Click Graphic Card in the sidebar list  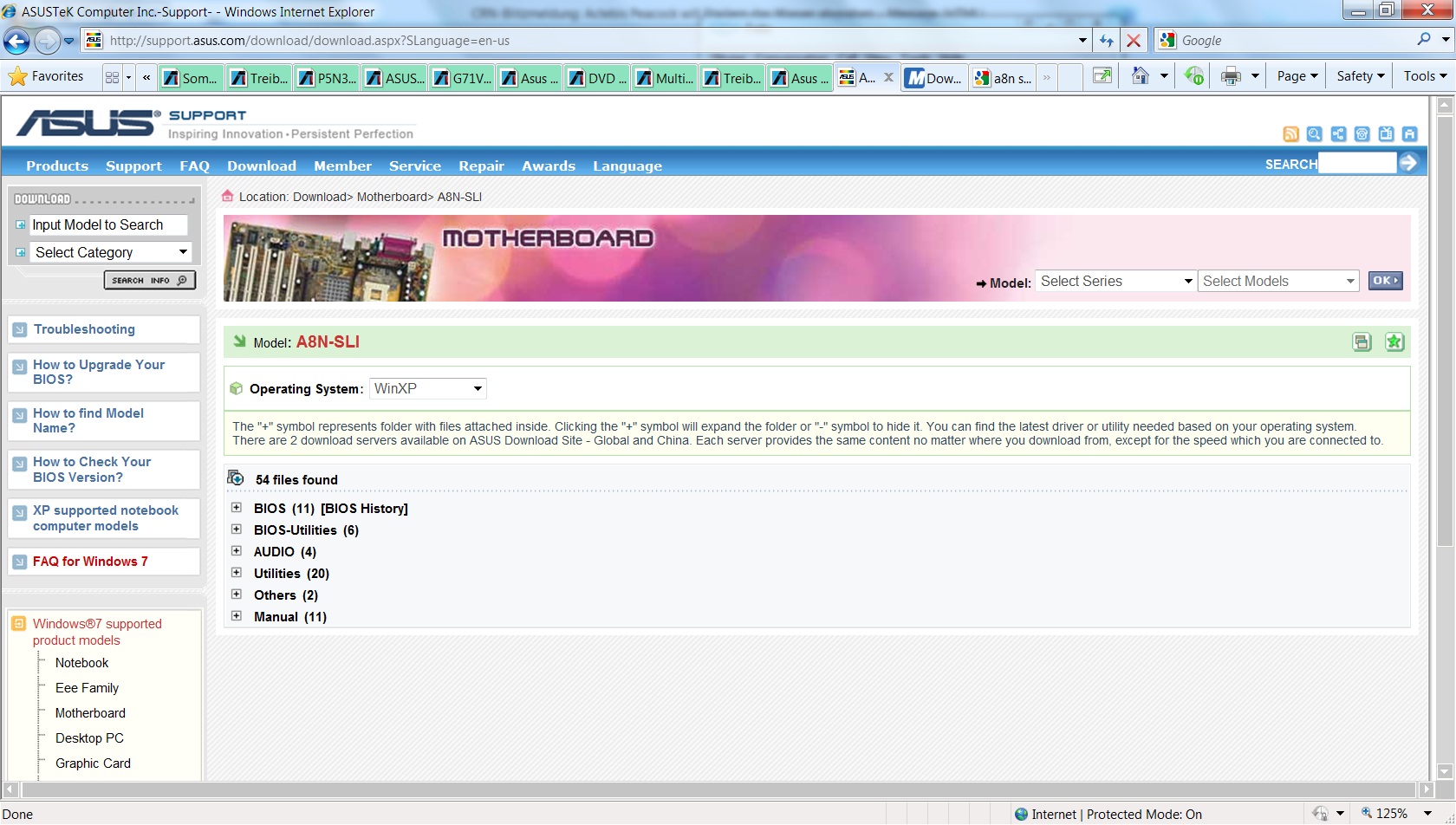click(x=93, y=763)
